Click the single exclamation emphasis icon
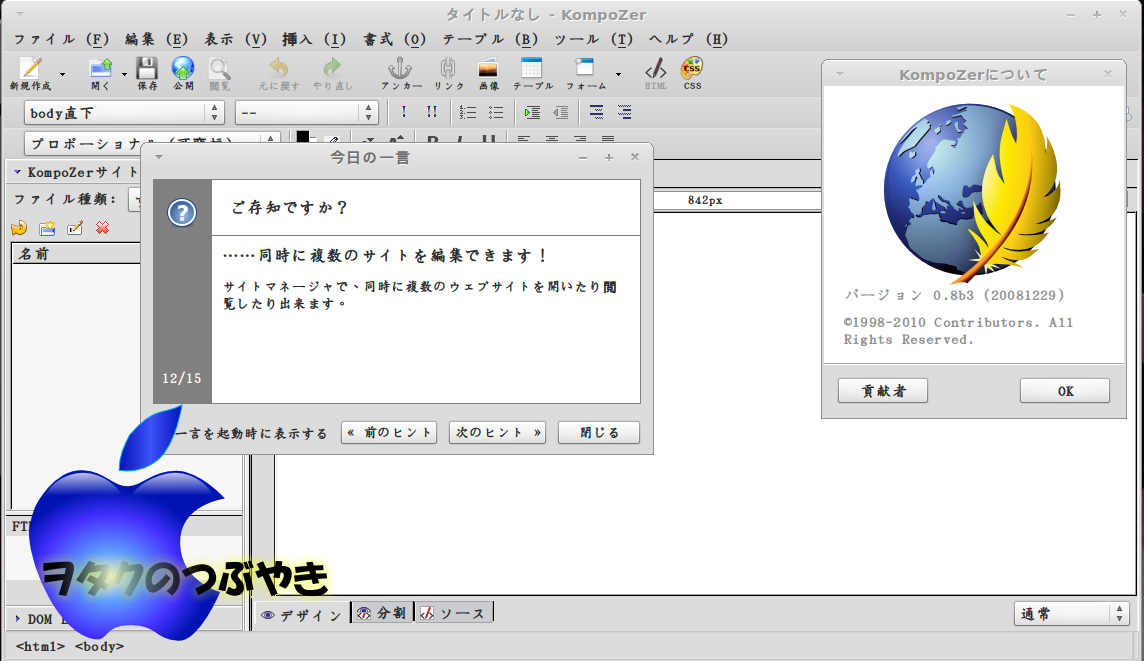This screenshot has width=1144, height=661. click(403, 112)
